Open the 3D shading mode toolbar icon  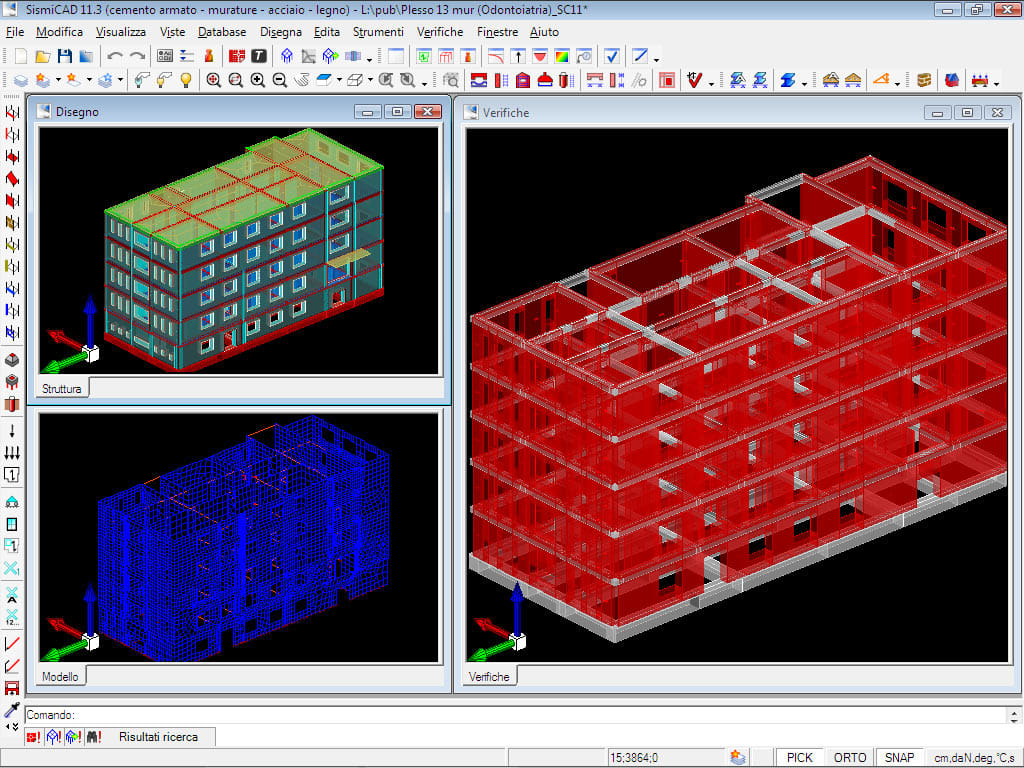(322, 80)
